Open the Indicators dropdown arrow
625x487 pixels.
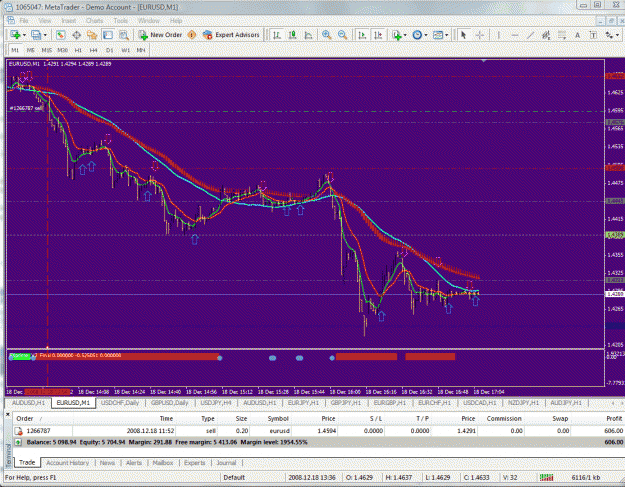click(405, 35)
